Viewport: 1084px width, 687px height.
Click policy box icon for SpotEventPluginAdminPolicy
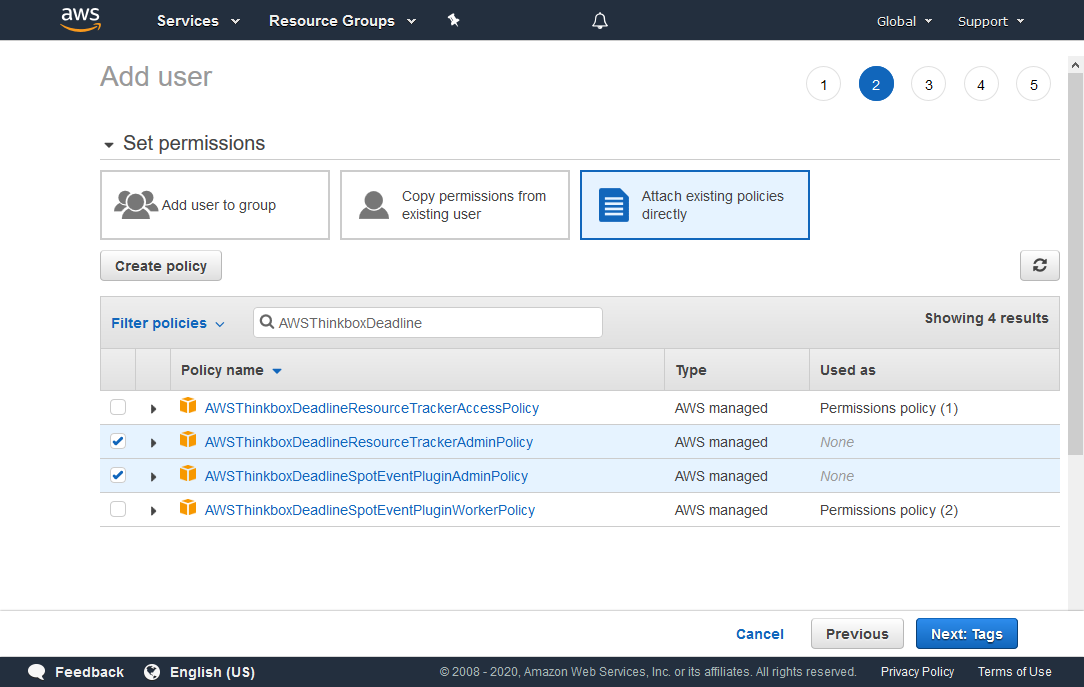click(x=188, y=473)
